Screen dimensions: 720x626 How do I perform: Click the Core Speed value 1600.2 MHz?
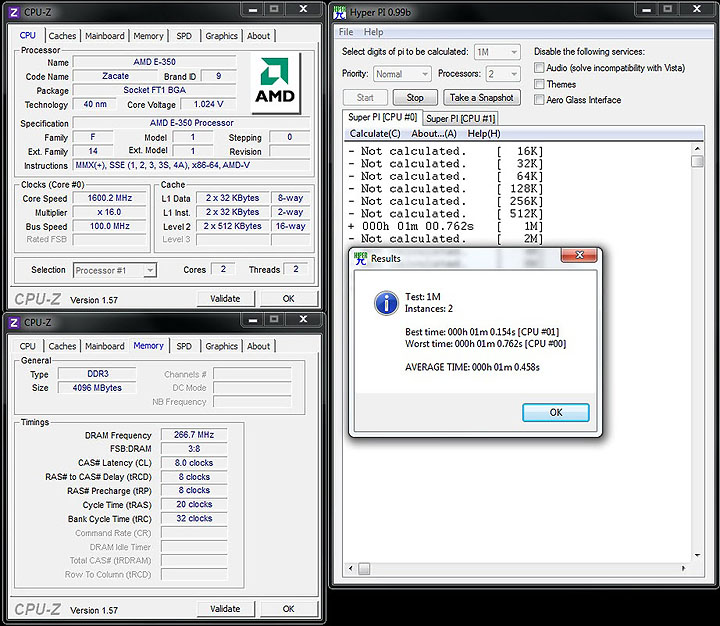(110, 198)
